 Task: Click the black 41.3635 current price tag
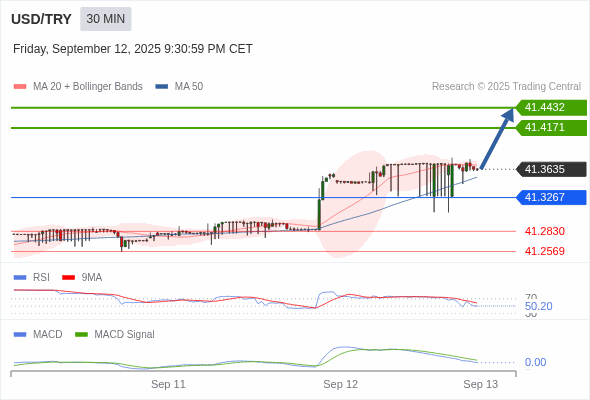[x=551, y=169]
